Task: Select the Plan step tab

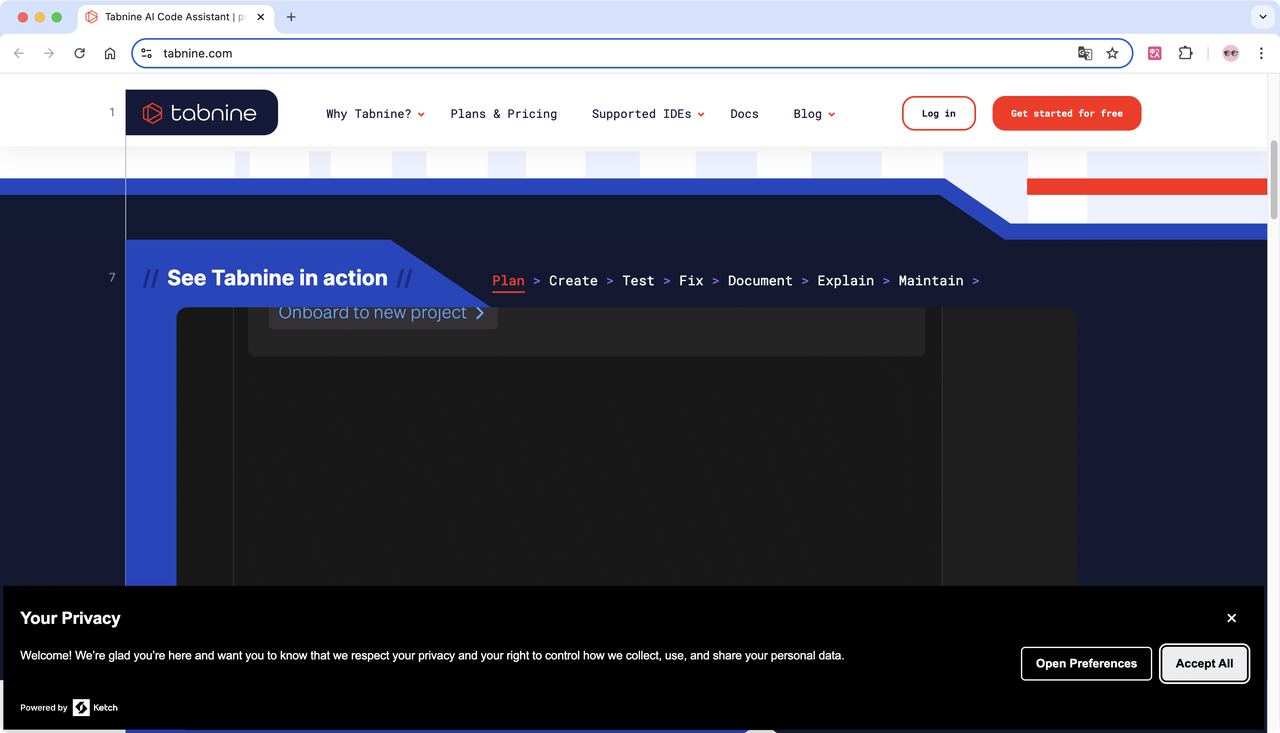Action: [508, 281]
